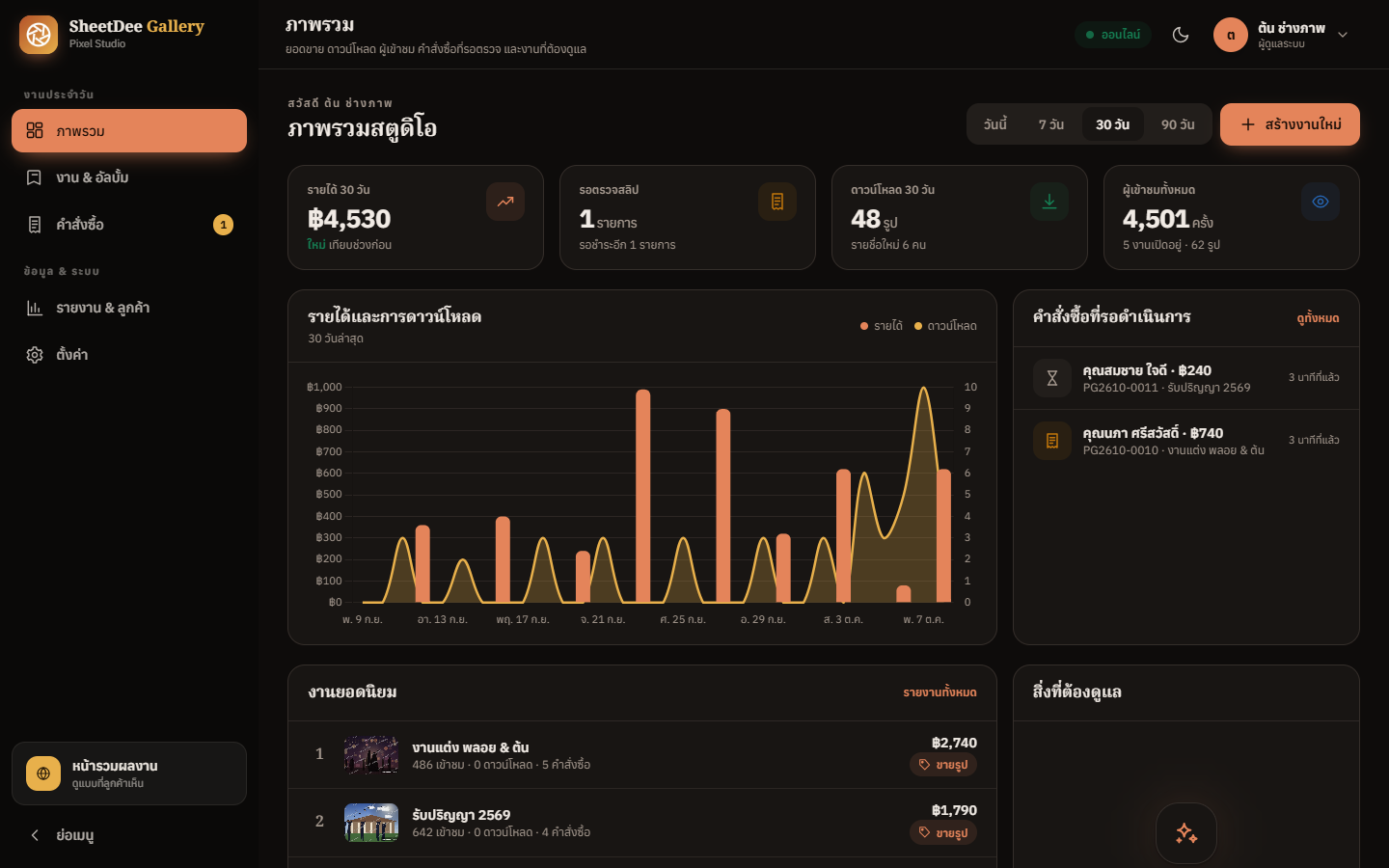Click the สร้างงานใหม่ button
The image size is (1389, 868).
point(1290,124)
